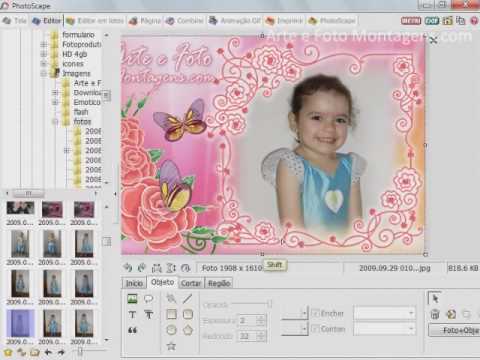Switch to the Cortar tab
The image size is (480, 360).
coord(191,283)
